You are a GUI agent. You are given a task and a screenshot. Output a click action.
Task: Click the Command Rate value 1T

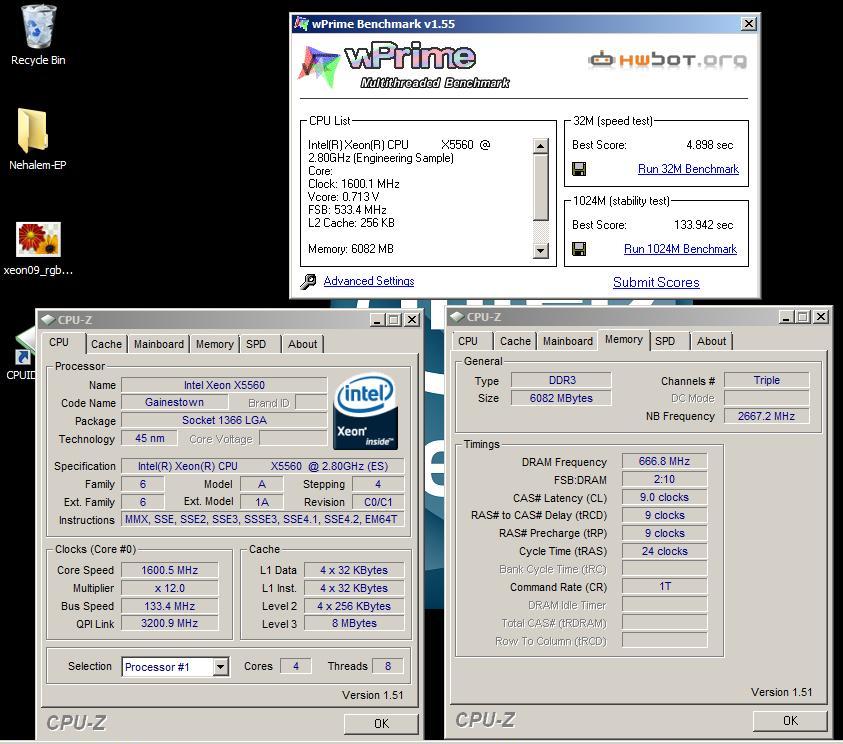664,586
